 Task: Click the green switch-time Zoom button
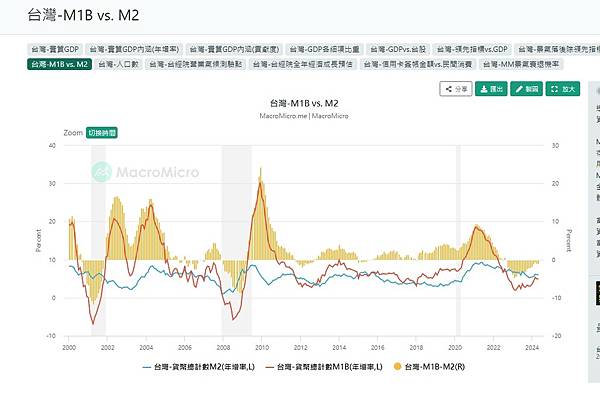point(101,133)
